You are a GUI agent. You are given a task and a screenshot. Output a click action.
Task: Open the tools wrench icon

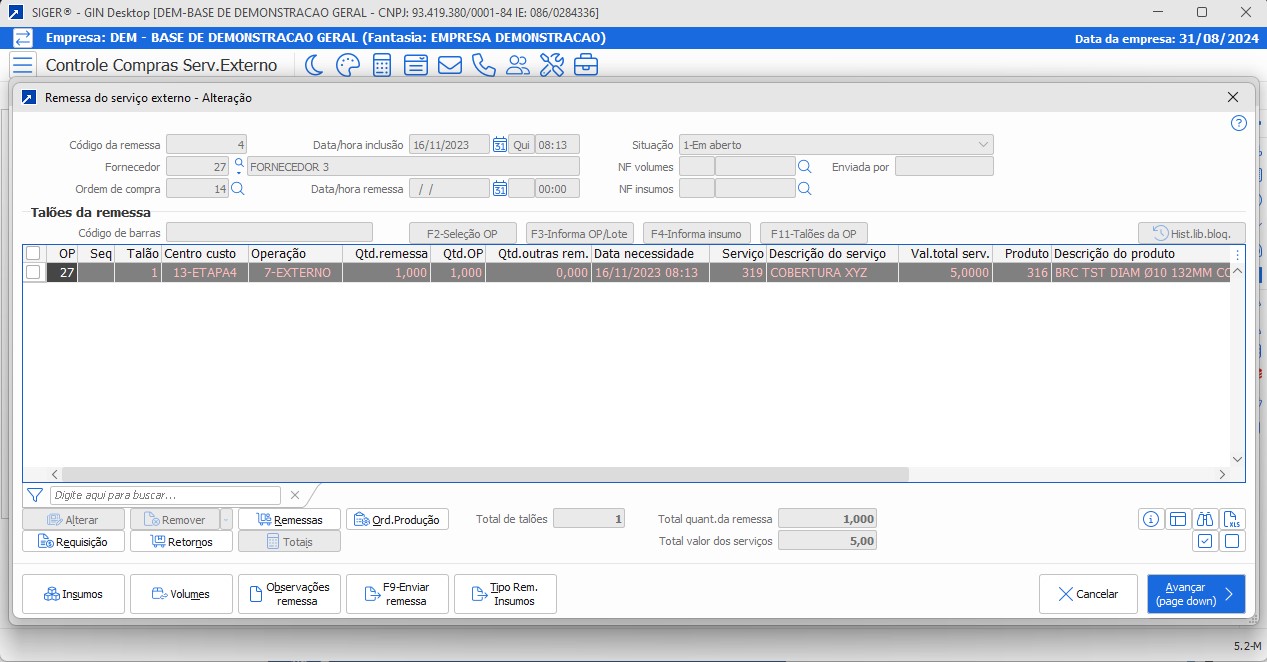point(552,65)
